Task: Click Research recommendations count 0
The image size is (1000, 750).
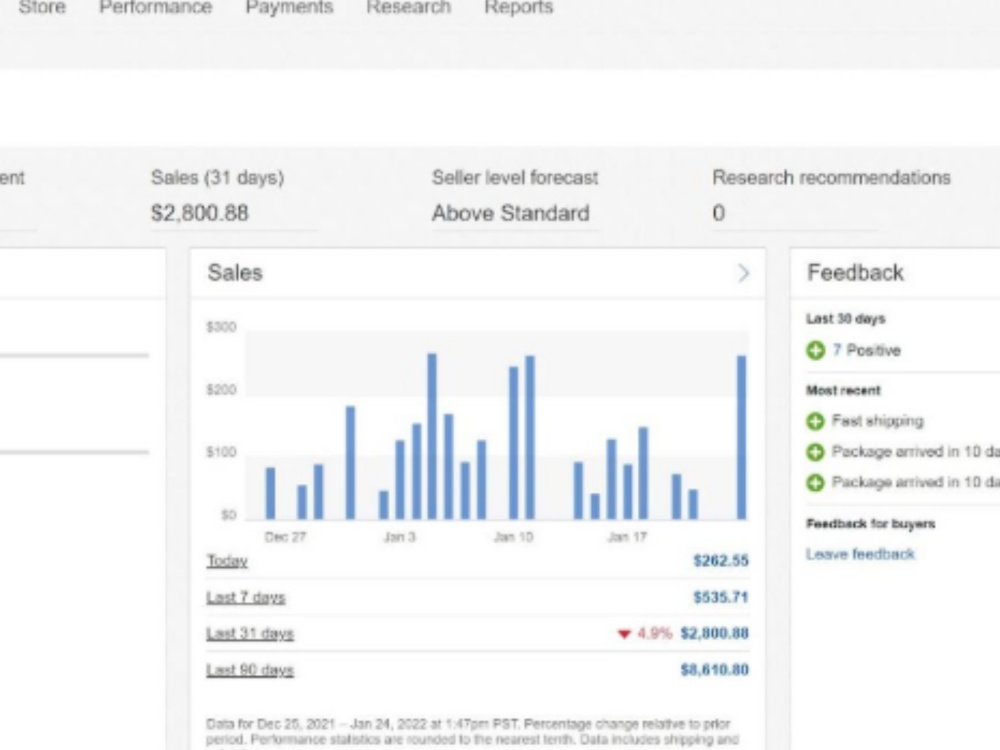Action: point(719,213)
